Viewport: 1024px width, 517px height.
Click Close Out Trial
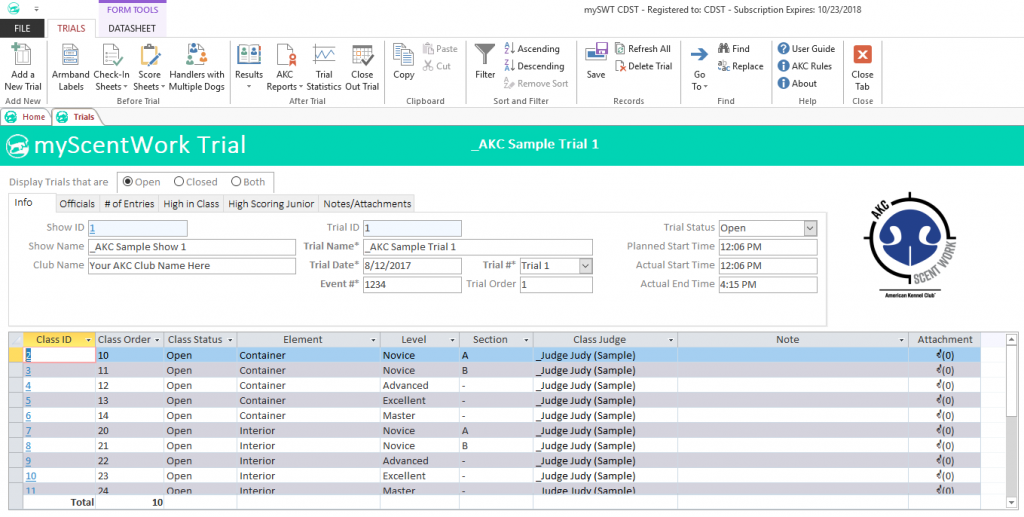(362, 67)
